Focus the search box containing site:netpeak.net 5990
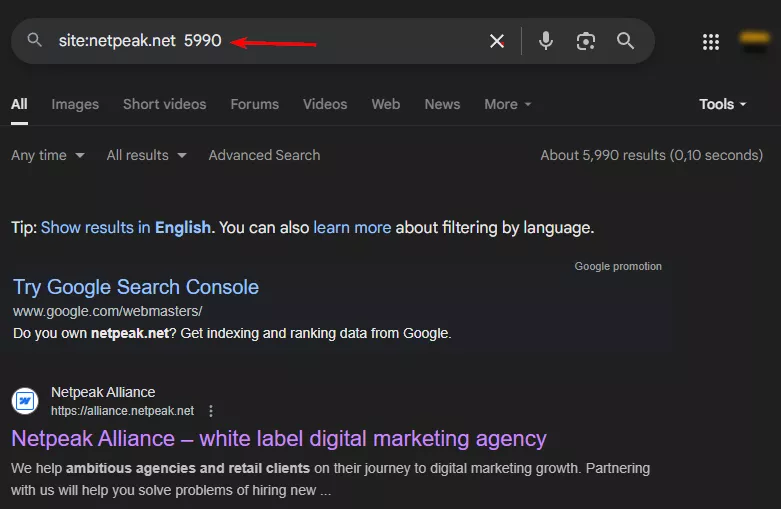Image resolution: width=781 pixels, height=509 pixels. pyautogui.click(x=333, y=41)
